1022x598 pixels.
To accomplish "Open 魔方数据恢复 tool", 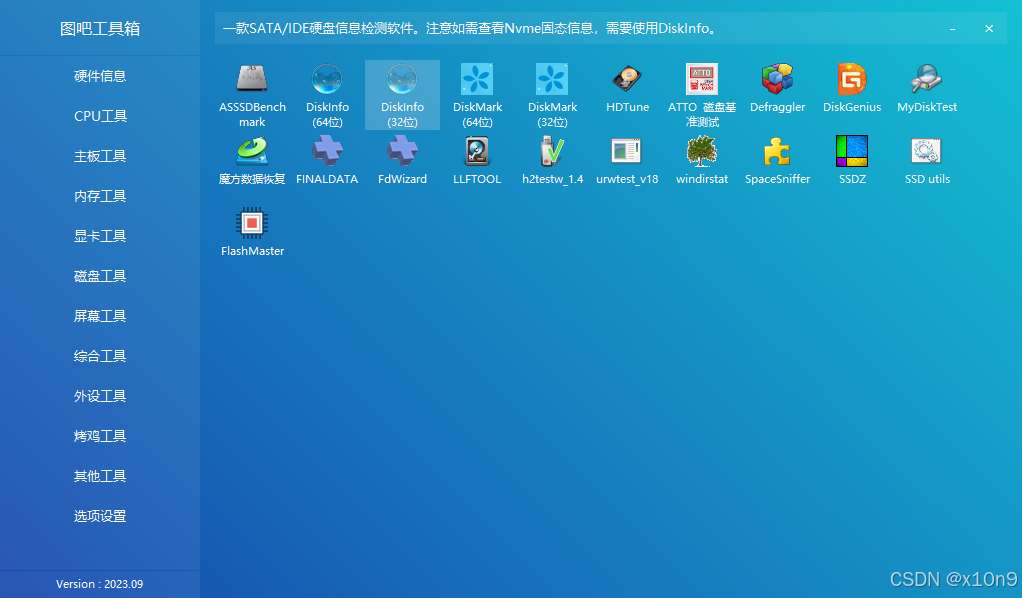I will [252, 160].
